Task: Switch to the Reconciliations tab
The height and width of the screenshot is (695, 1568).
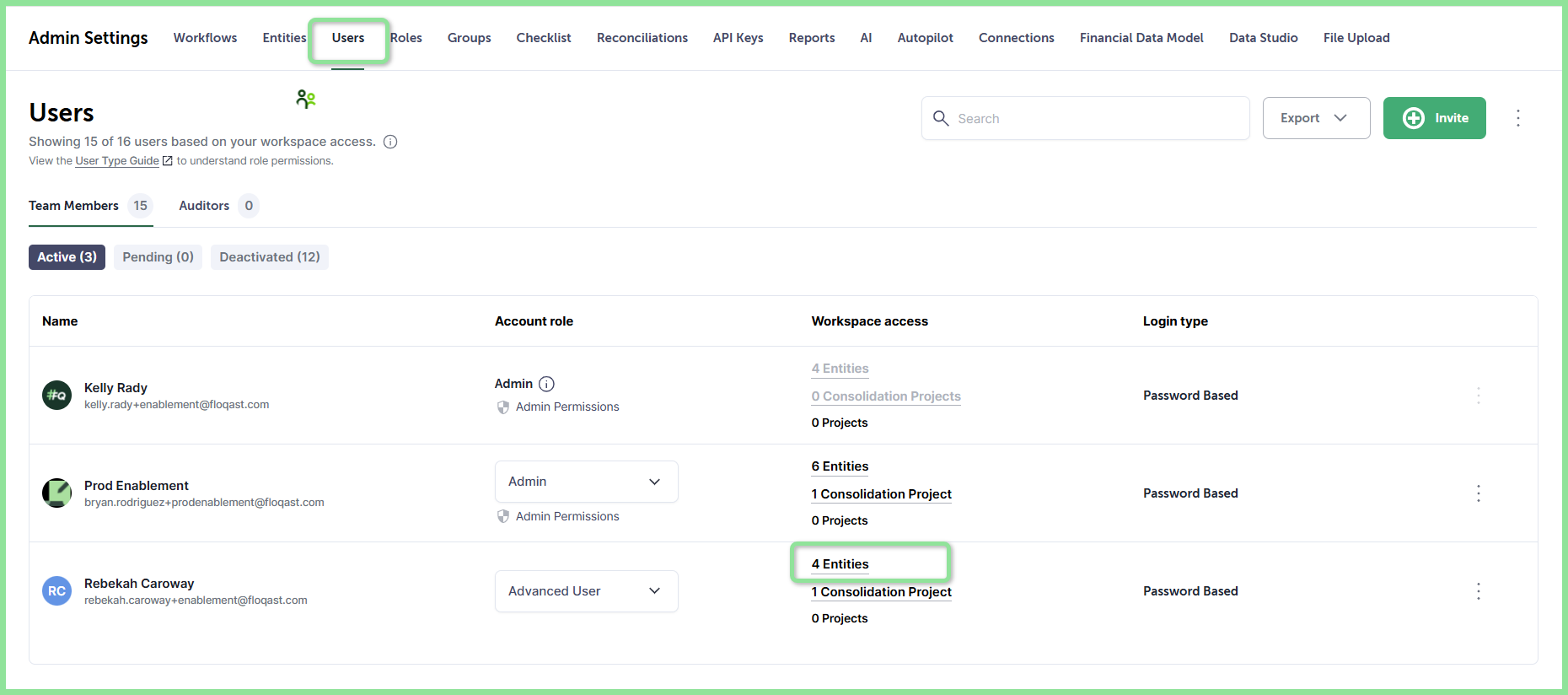Action: coord(642,38)
